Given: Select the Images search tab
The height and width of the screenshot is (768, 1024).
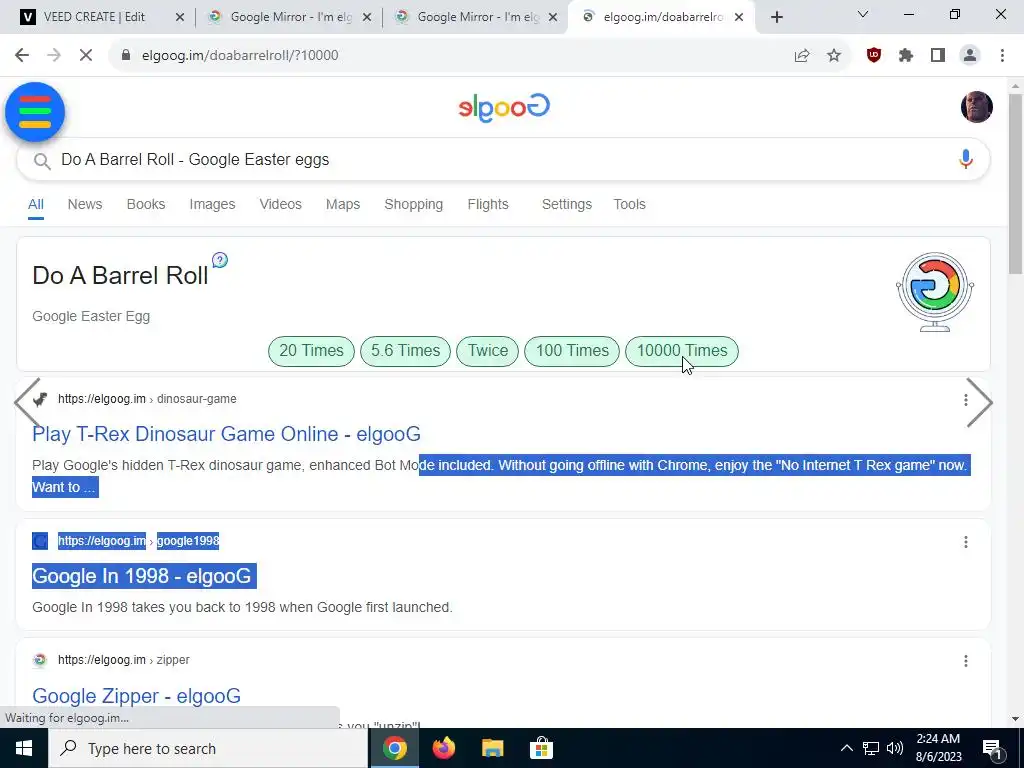Looking at the screenshot, I should [212, 204].
